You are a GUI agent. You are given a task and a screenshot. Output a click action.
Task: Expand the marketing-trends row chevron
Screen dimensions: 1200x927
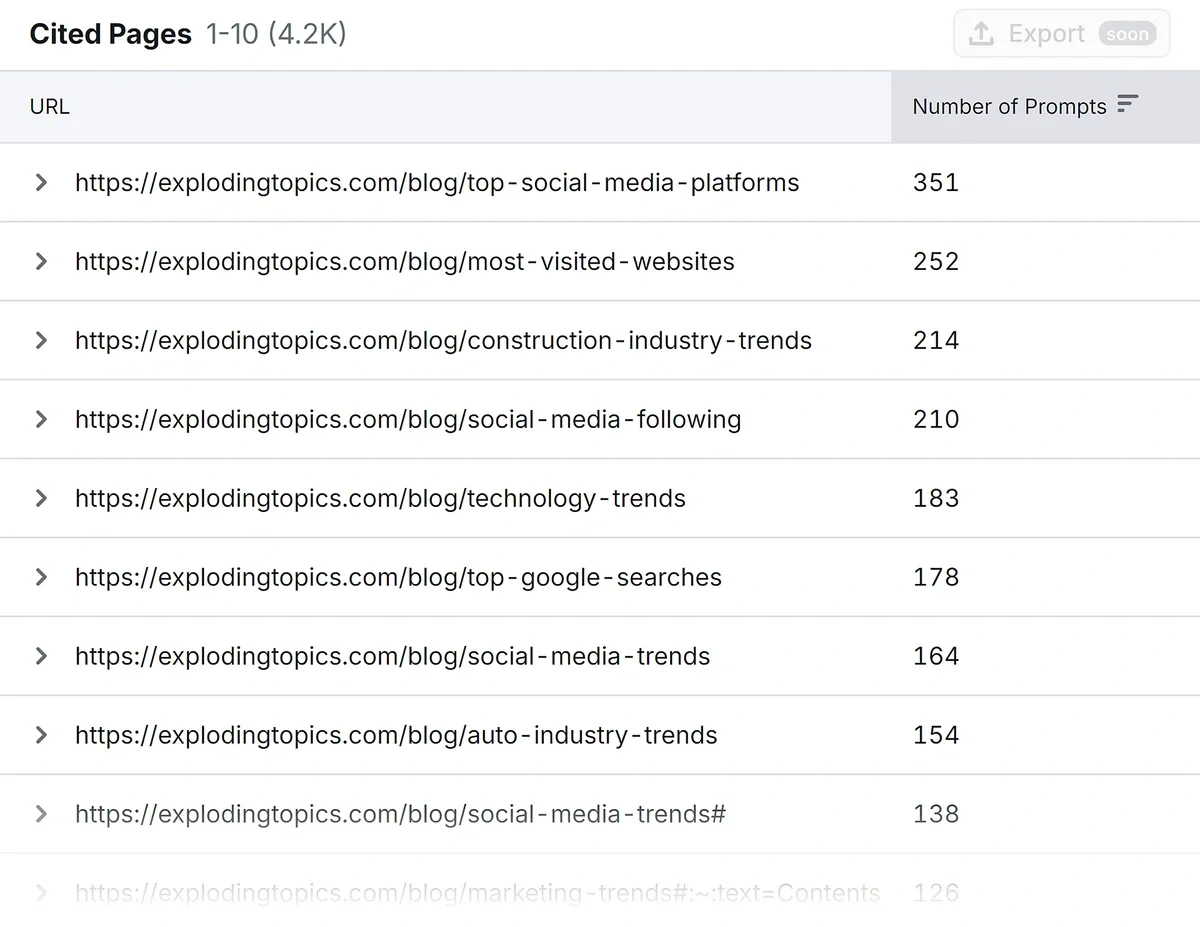click(40, 893)
